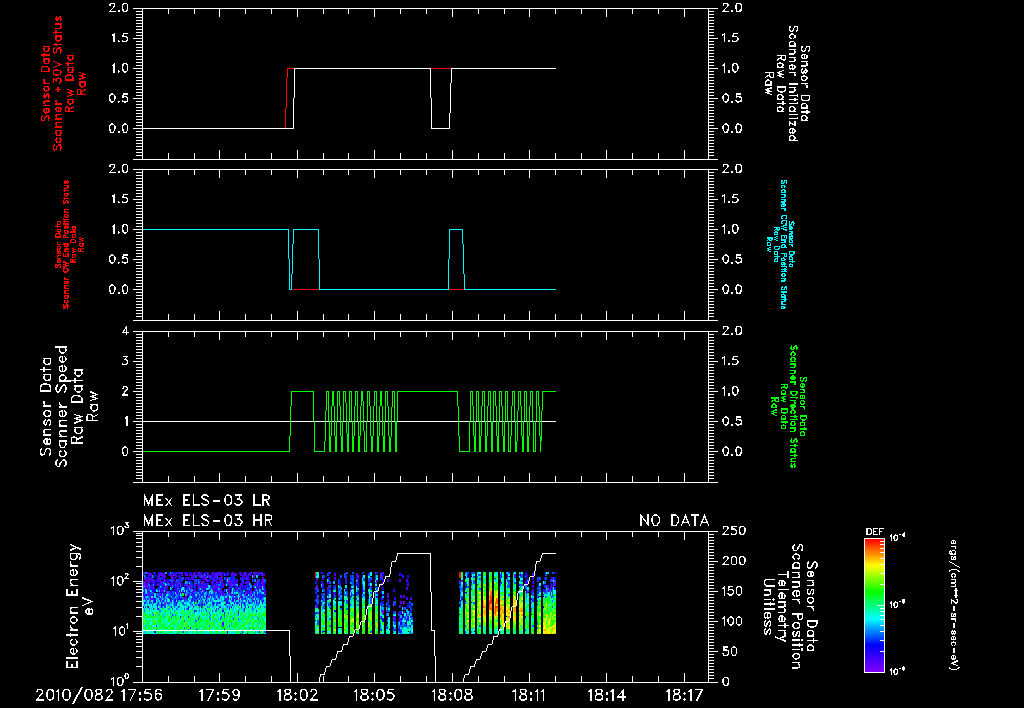Click the striped spectrogram block near 18:11
This screenshot has width=1024, height=708.
coord(507,603)
